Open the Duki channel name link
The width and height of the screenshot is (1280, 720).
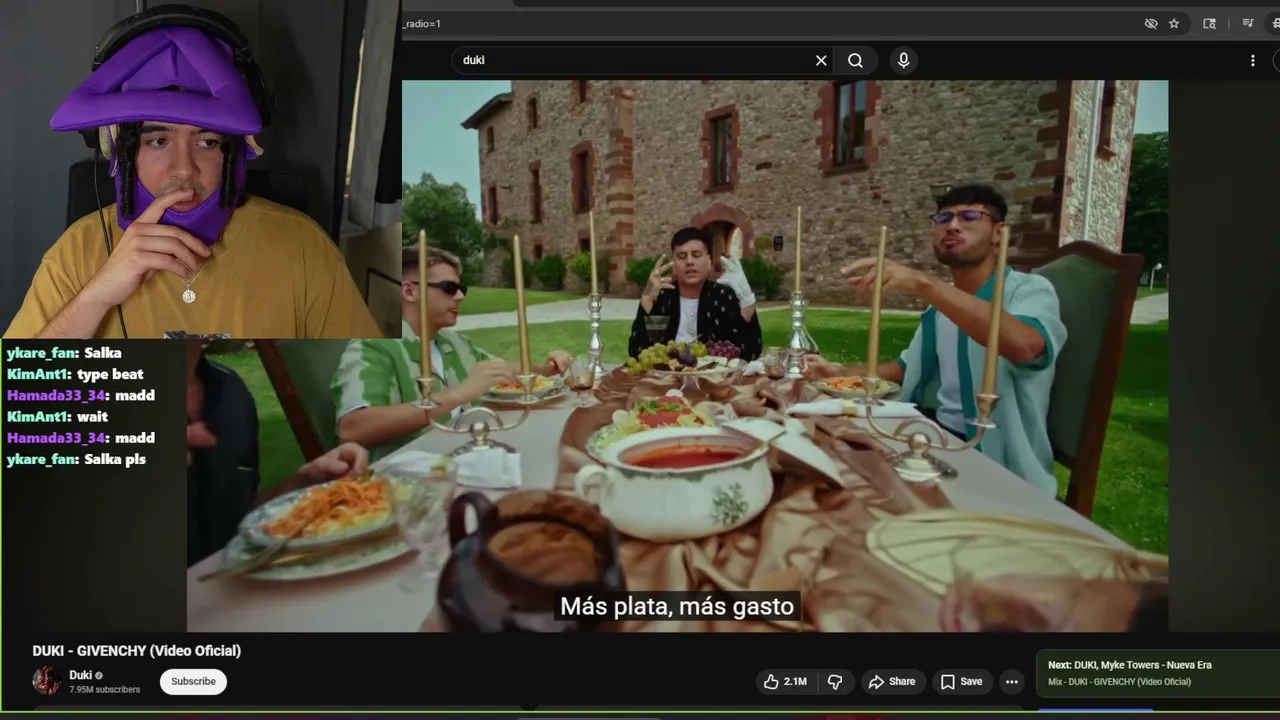click(x=80, y=675)
